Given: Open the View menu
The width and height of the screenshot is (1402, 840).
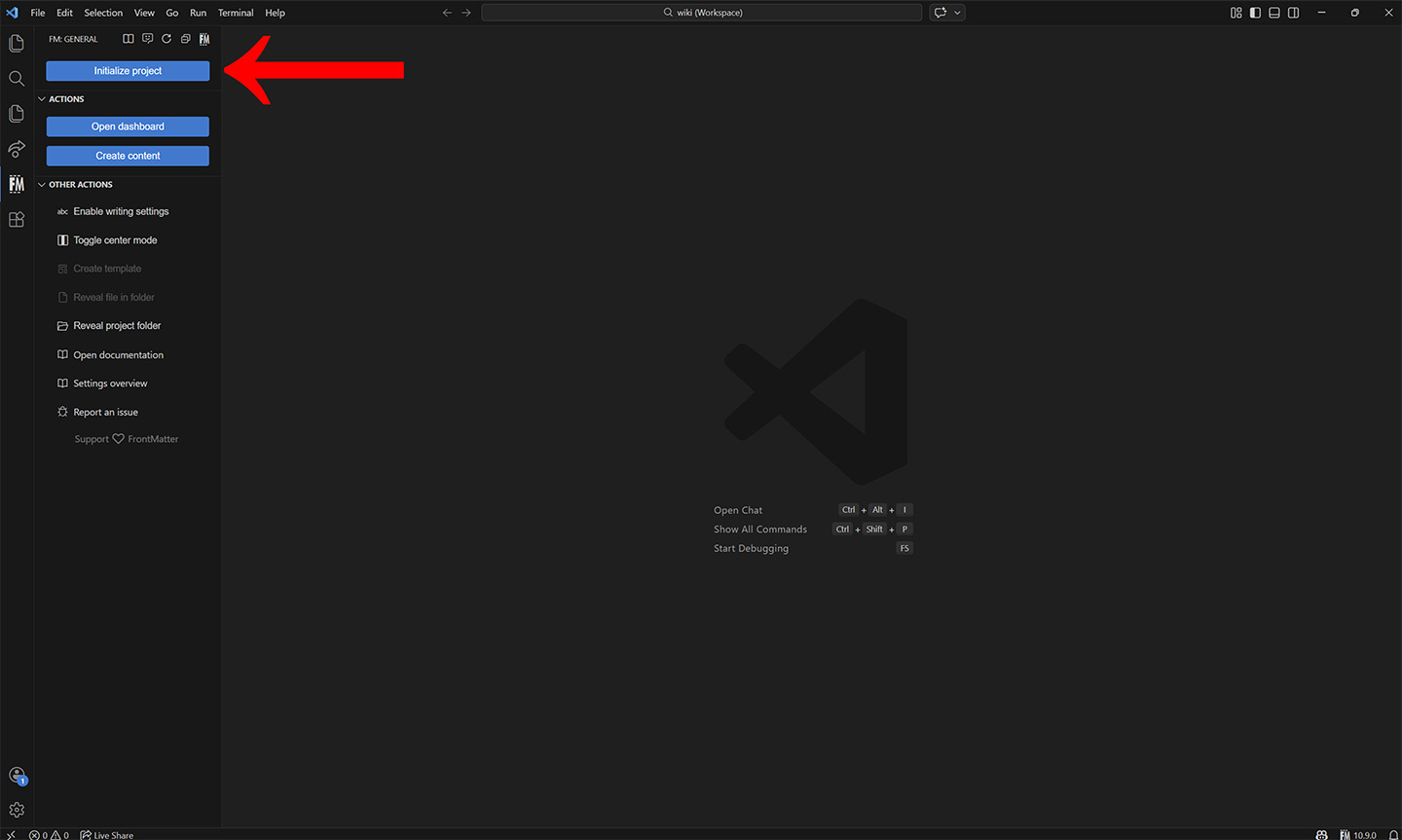Looking at the screenshot, I should pyautogui.click(x=144, y=13).
